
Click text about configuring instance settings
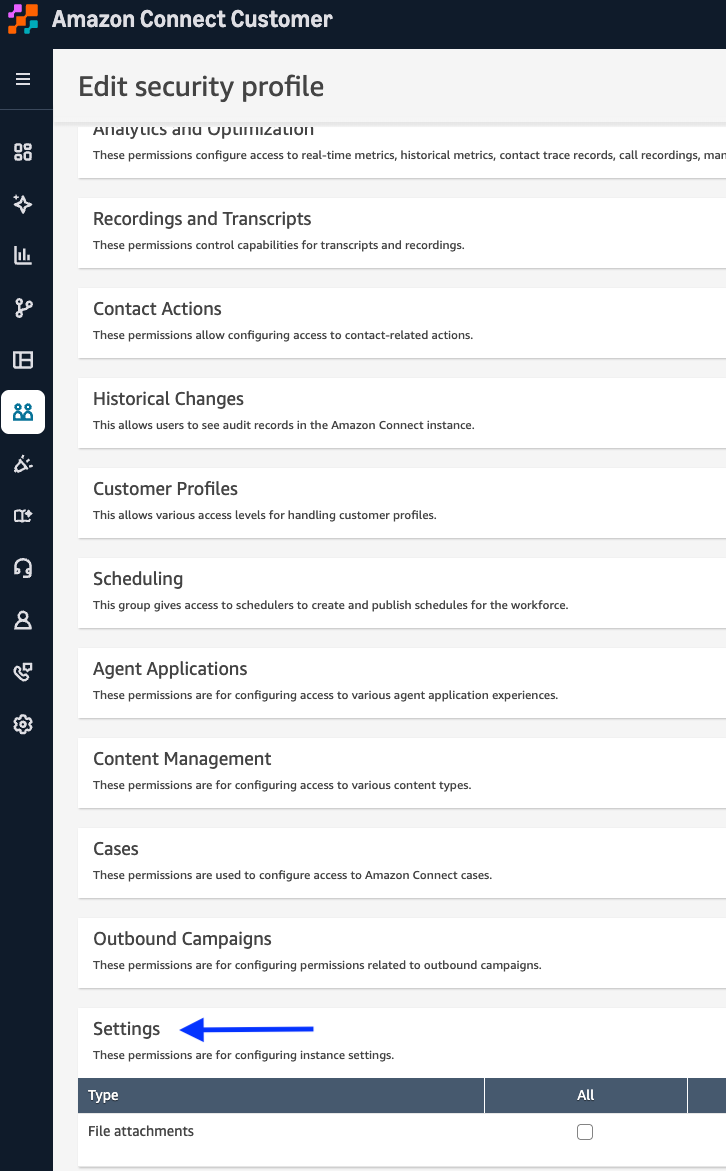point(243,1054)
